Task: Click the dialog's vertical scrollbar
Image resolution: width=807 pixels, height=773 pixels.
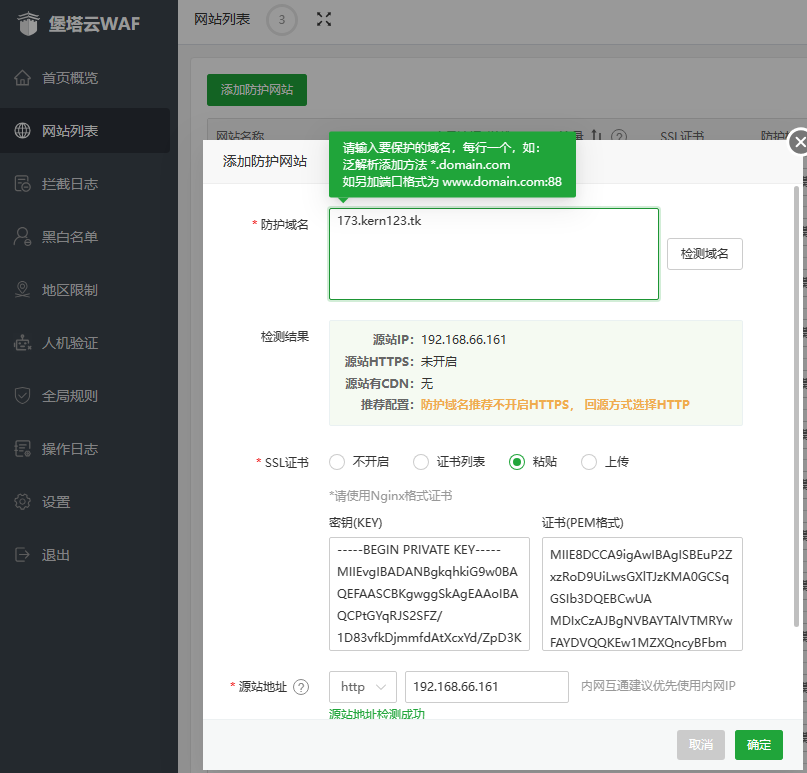Action: coord(796,407)
